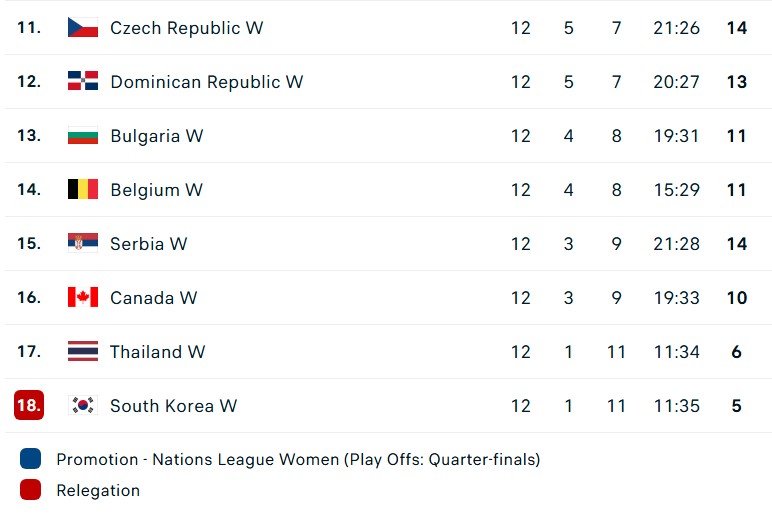Click the Thailand flag icon
This screenshot has width=772, height=528.
pos(83,351)
